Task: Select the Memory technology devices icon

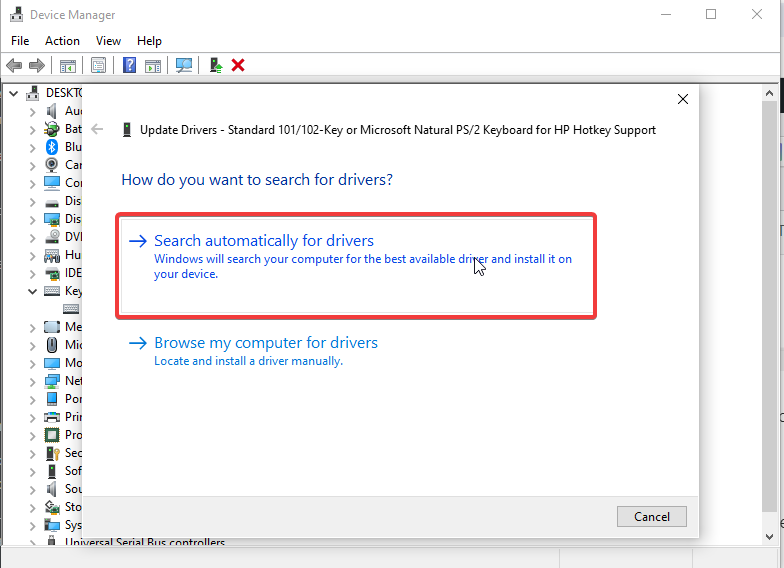Action: (x=52, y=327)
